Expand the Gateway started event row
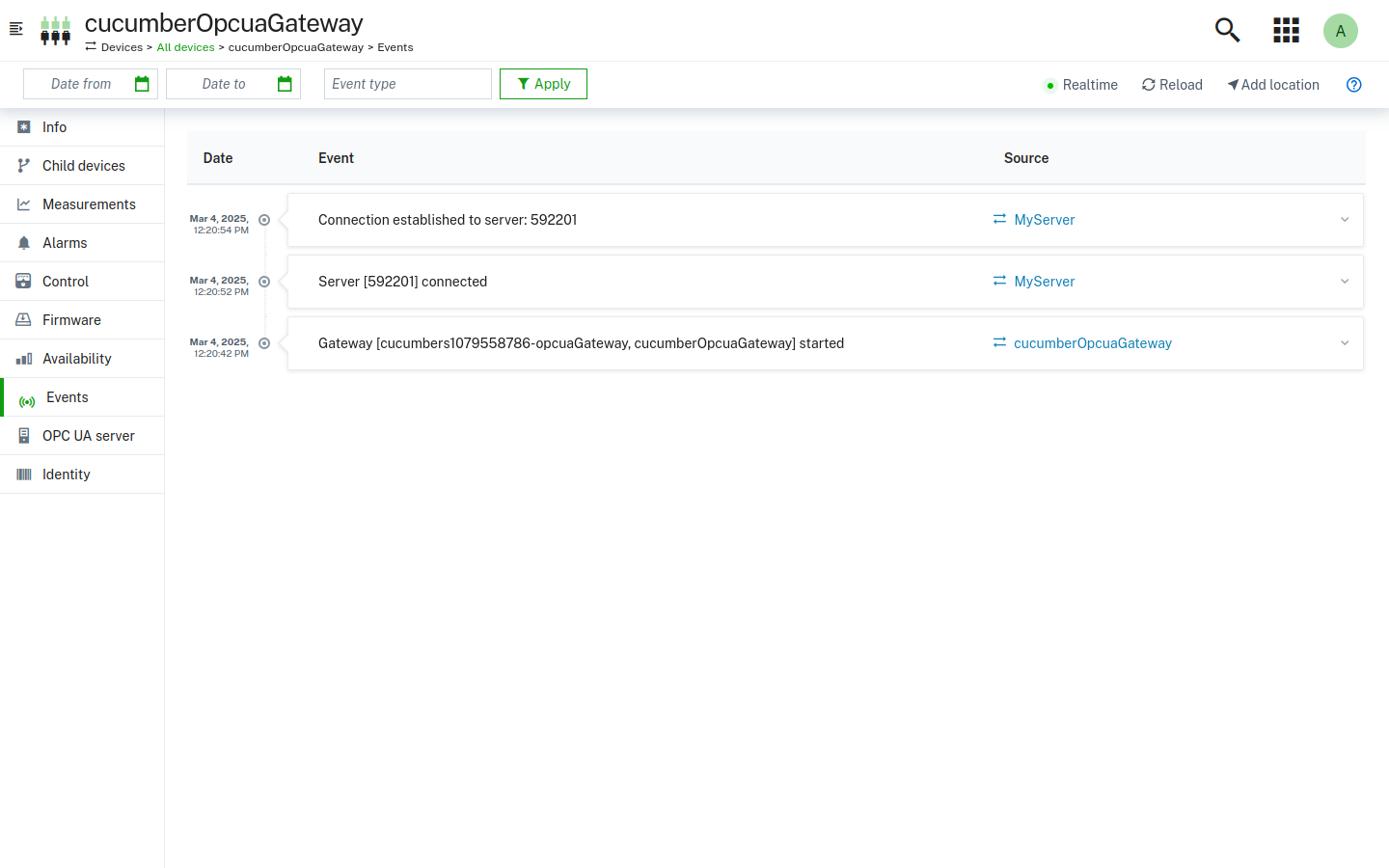Image resolution: width=1389 pixels, height=868 pixels. 1345,342
